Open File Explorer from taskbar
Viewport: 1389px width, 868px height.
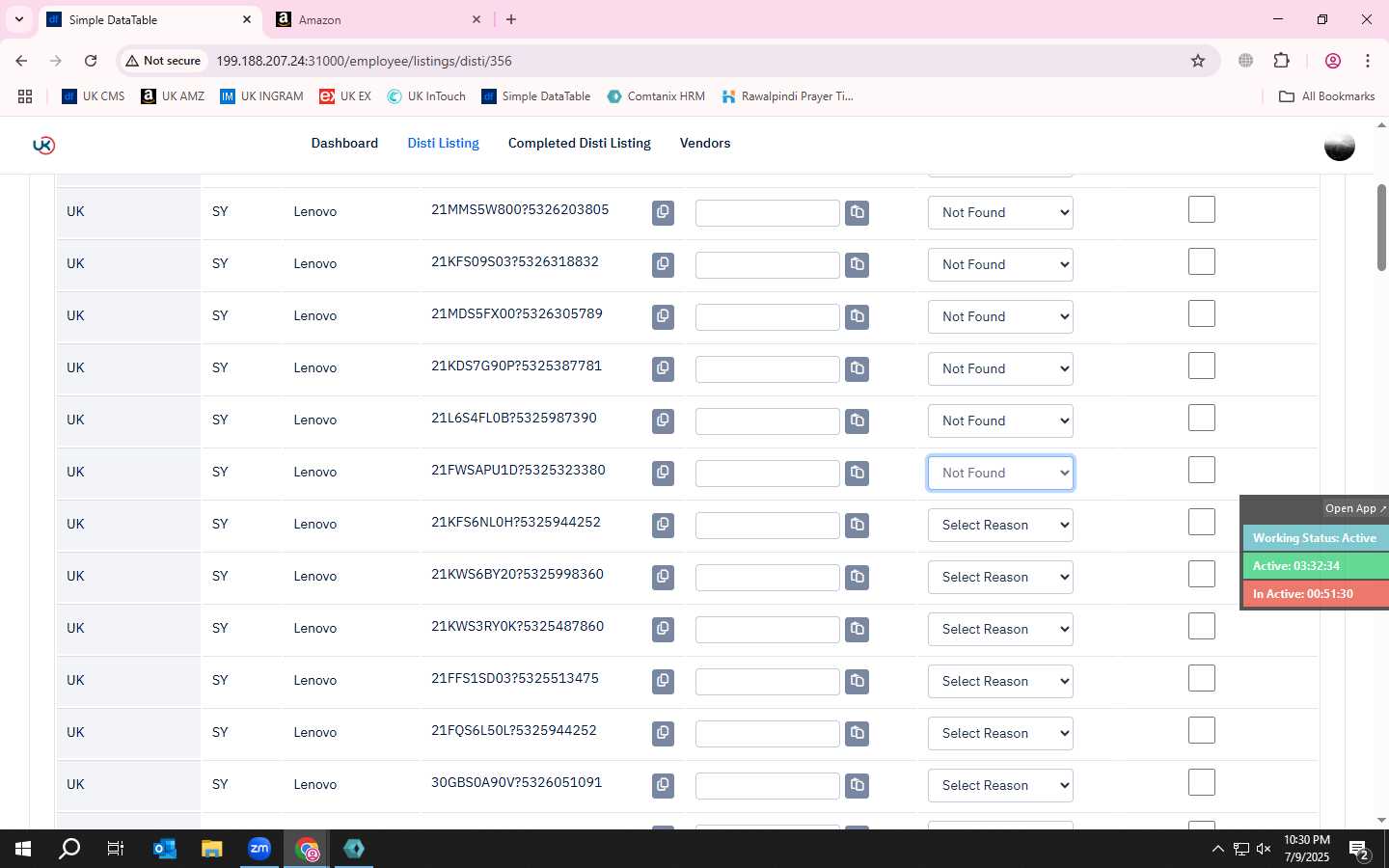[212, 849]
